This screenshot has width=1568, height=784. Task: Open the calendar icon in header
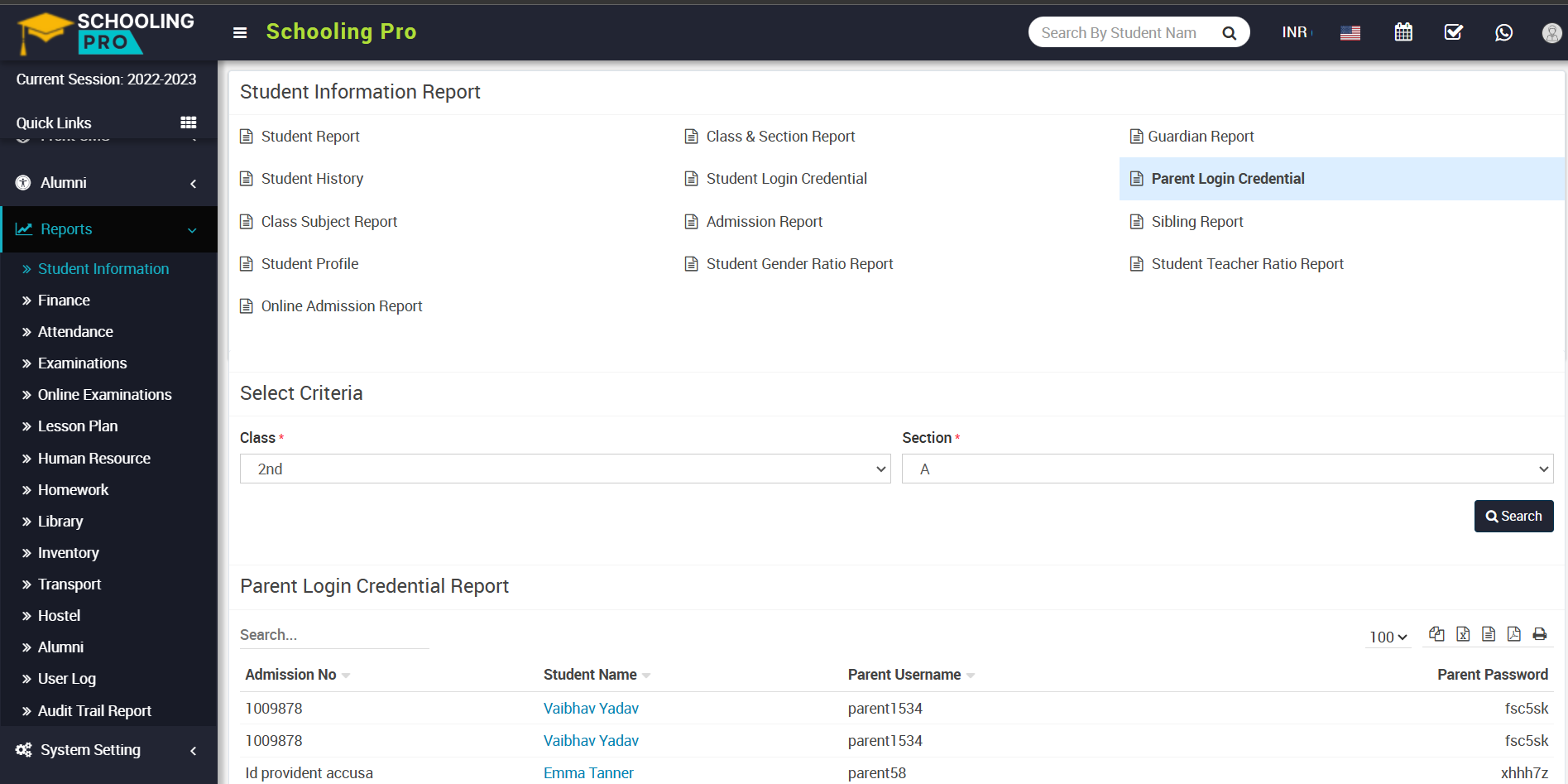coord(1403,32)
